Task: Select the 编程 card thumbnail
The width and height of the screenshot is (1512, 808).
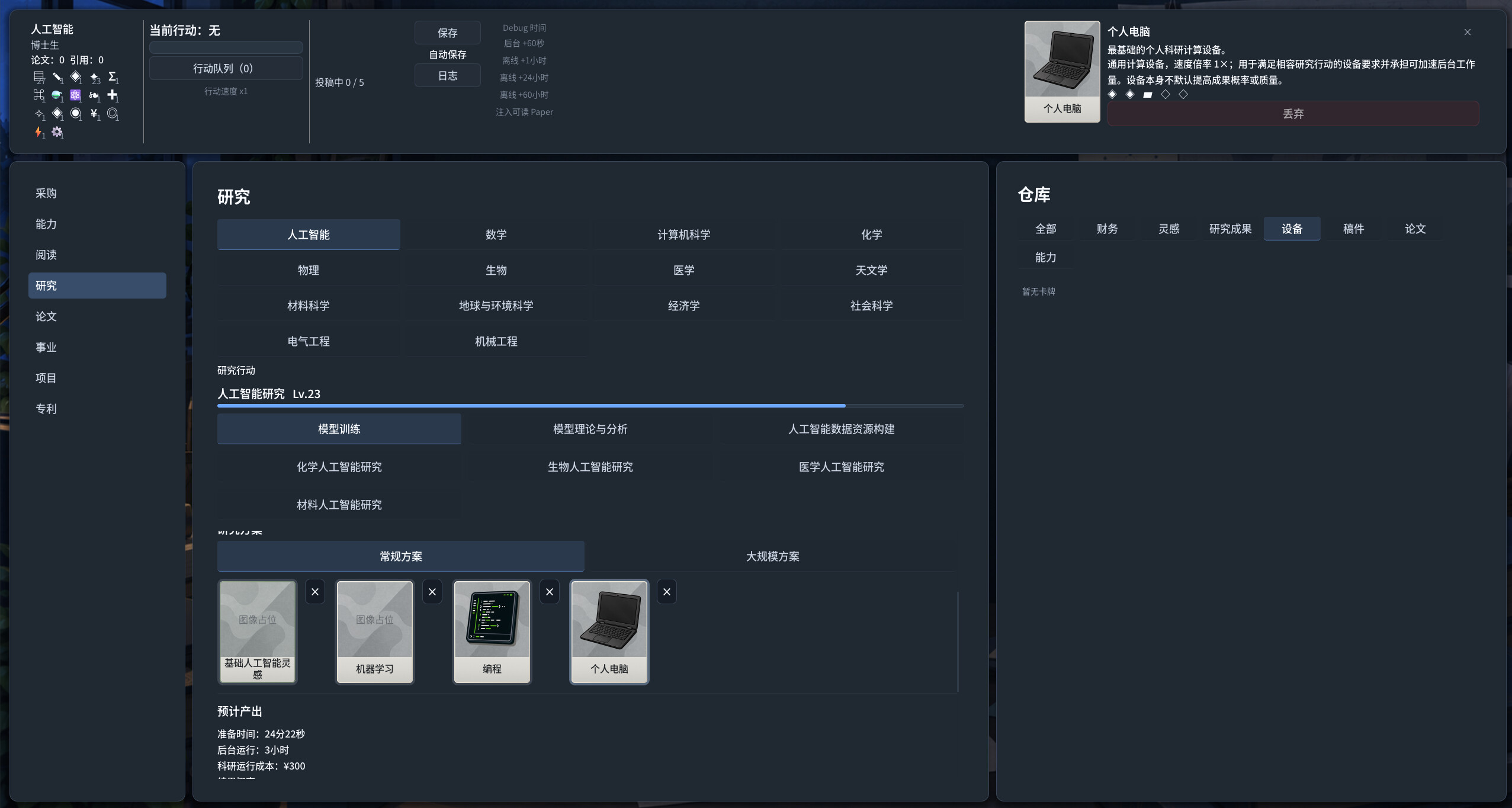Action: coord(492,631)
